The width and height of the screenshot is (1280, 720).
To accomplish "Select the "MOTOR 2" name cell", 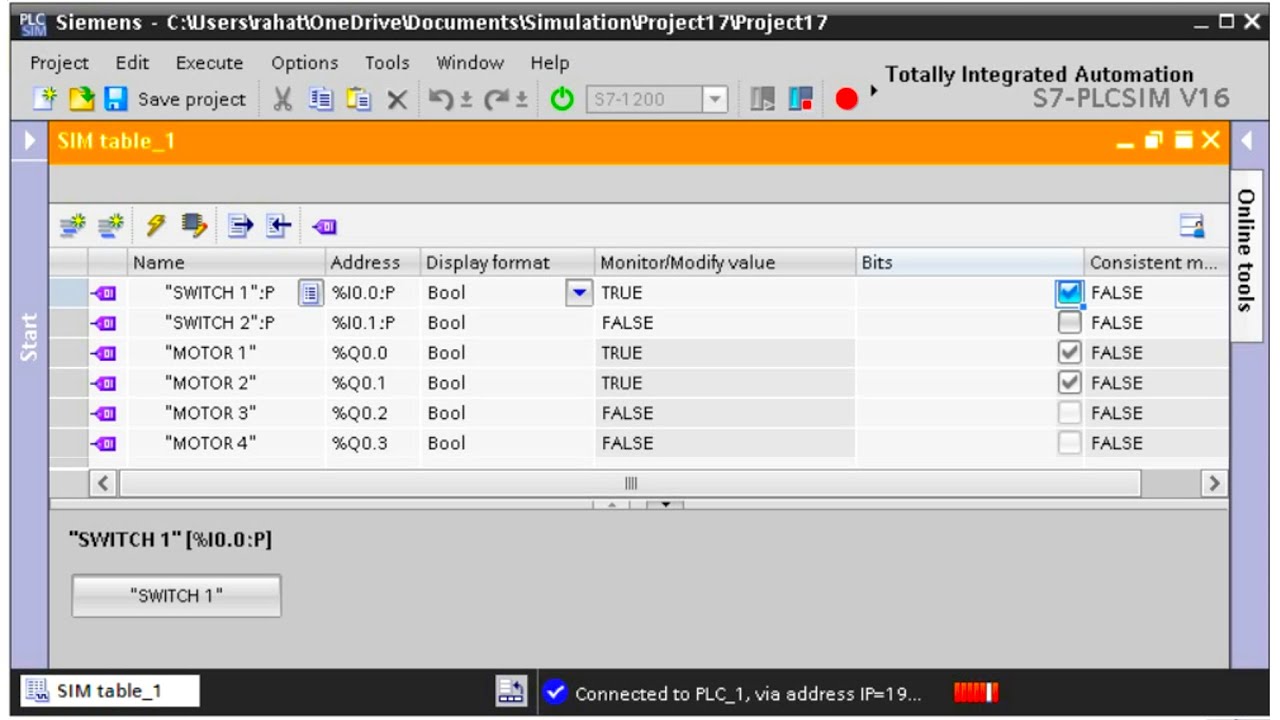I will [x=228, y=383].
